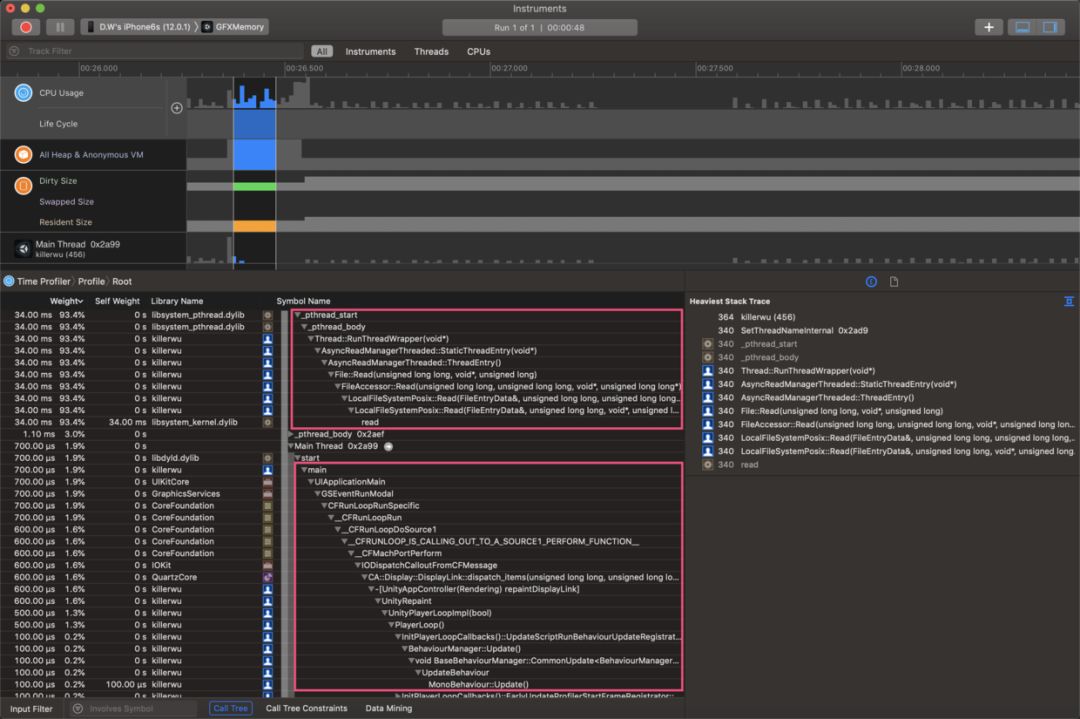Select the All Heap & Anonymous VM icon
Viewport: 1080px width, 719px height.
[x=23, y=155]
